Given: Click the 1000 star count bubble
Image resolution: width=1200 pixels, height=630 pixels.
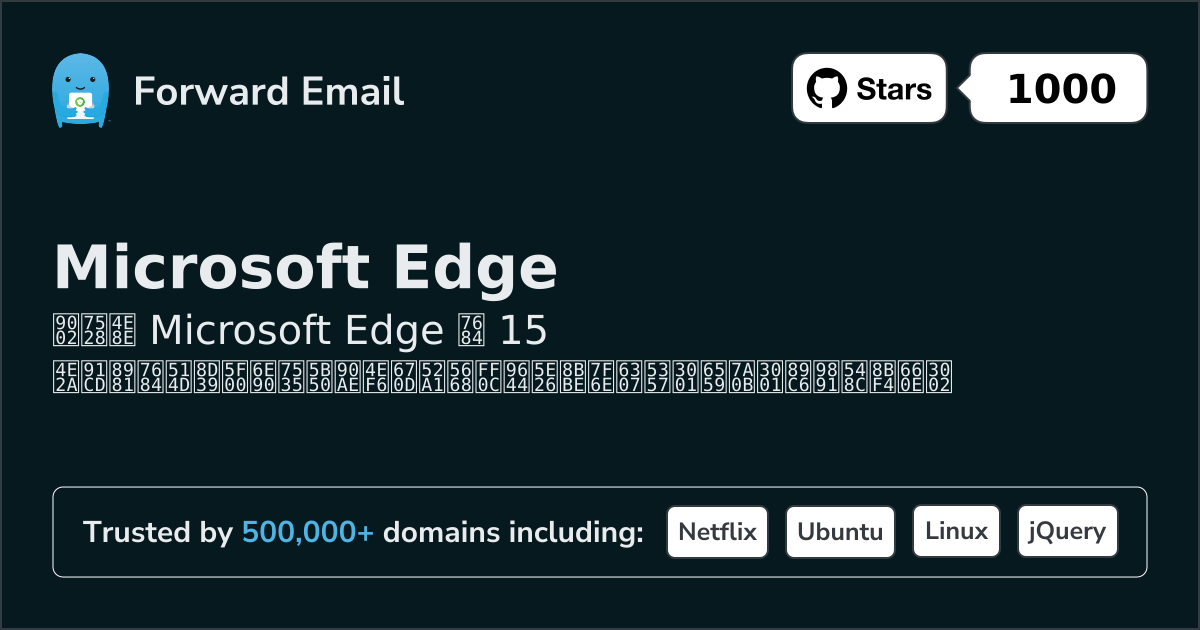Looking at the screenshot, I should [x=1060, y=89].
